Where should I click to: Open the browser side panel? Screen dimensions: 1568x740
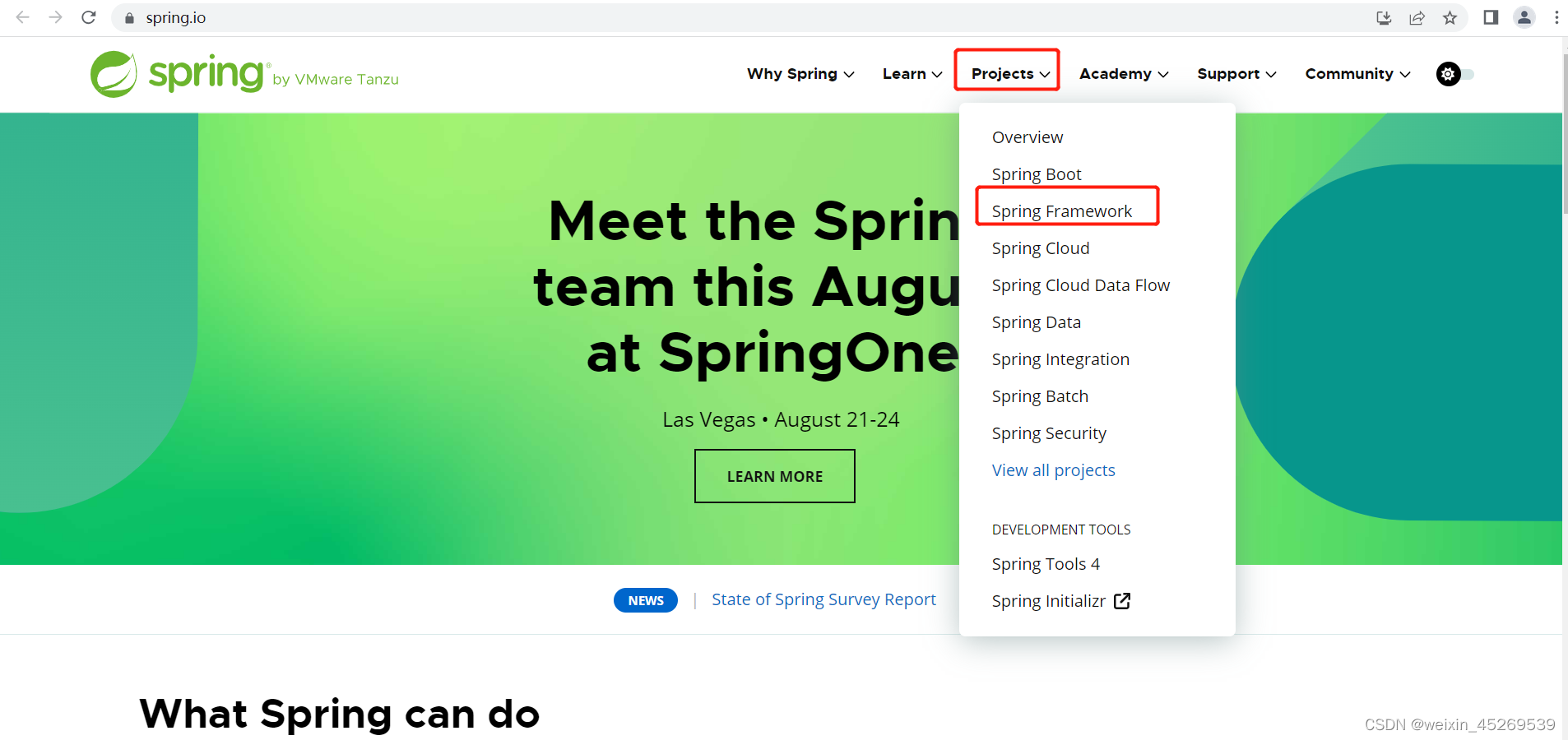click(1491, 17)
